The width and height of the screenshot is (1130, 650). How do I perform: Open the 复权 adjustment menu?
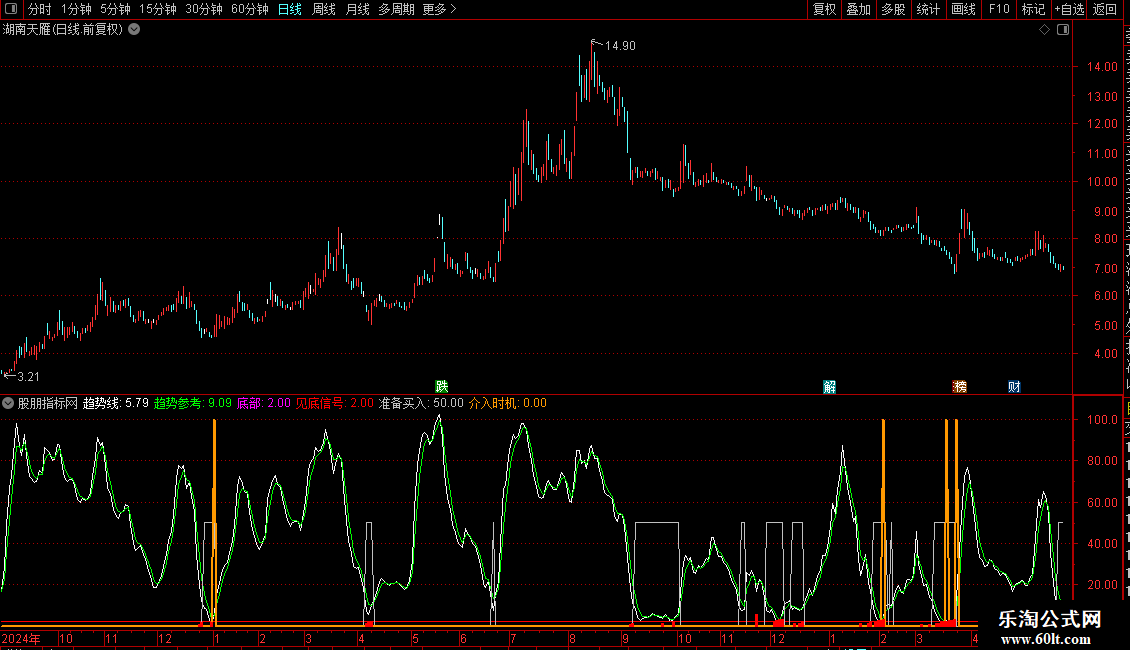click(x=824, y=9)
